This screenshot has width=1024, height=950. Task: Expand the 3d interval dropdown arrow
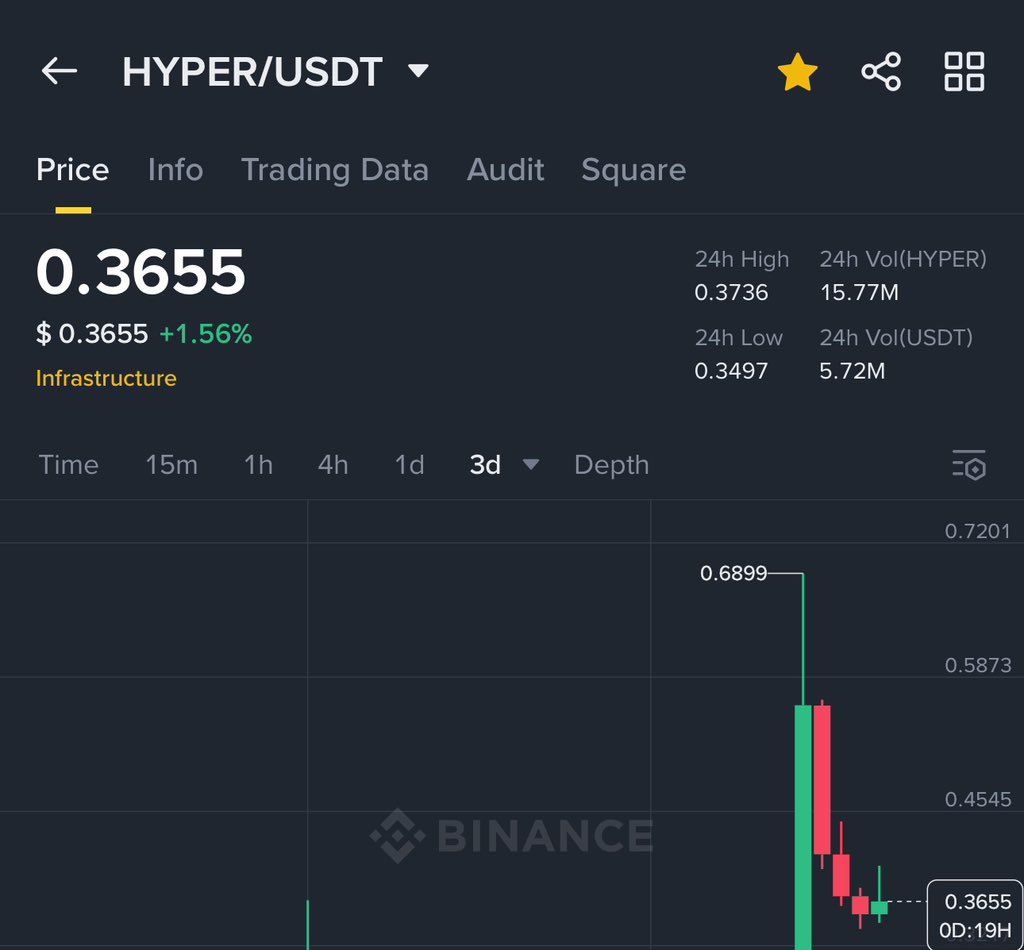531,464
